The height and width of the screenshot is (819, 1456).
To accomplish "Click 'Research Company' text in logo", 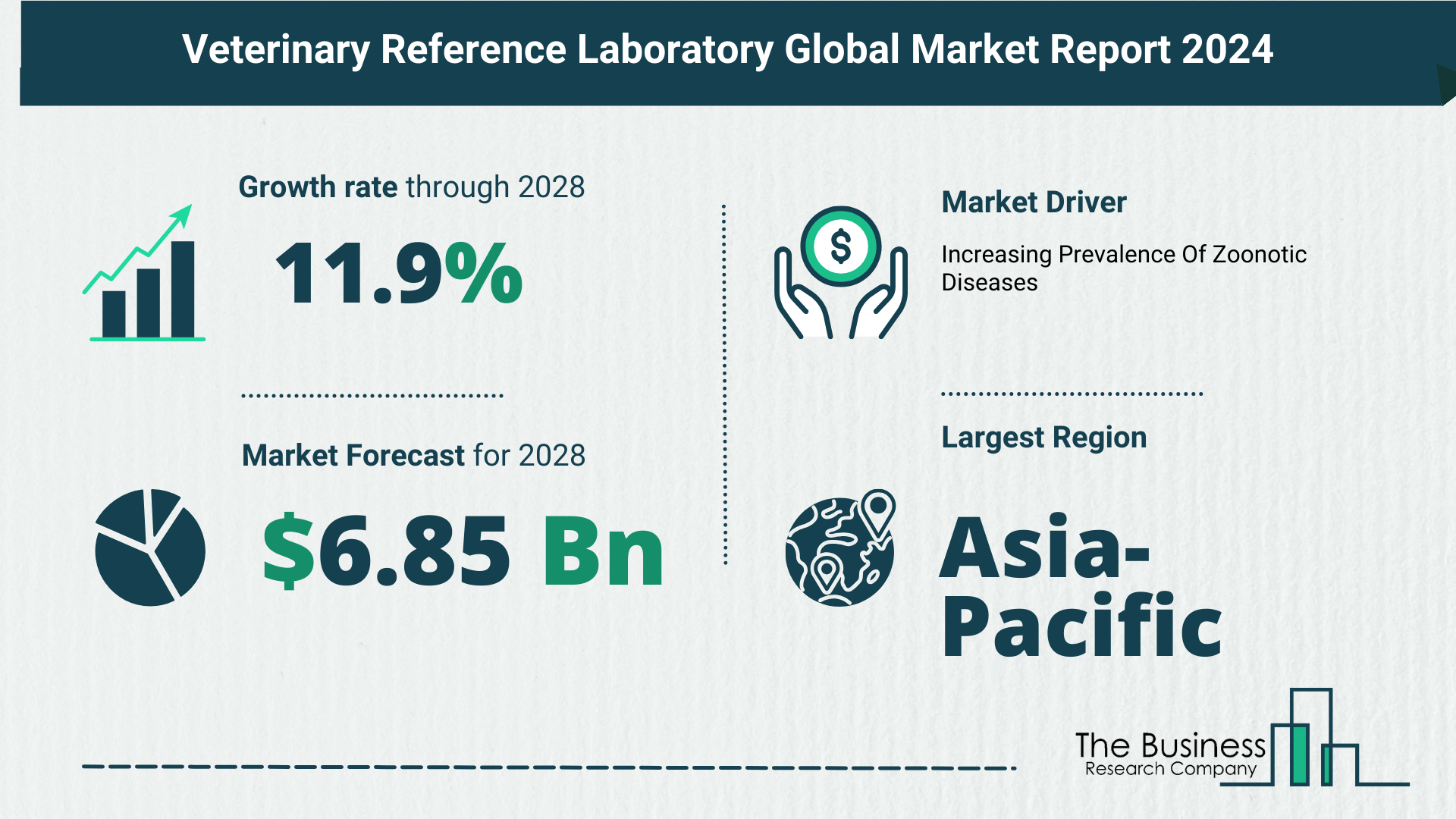I will pyautogui.click(x=1171, y=769).
